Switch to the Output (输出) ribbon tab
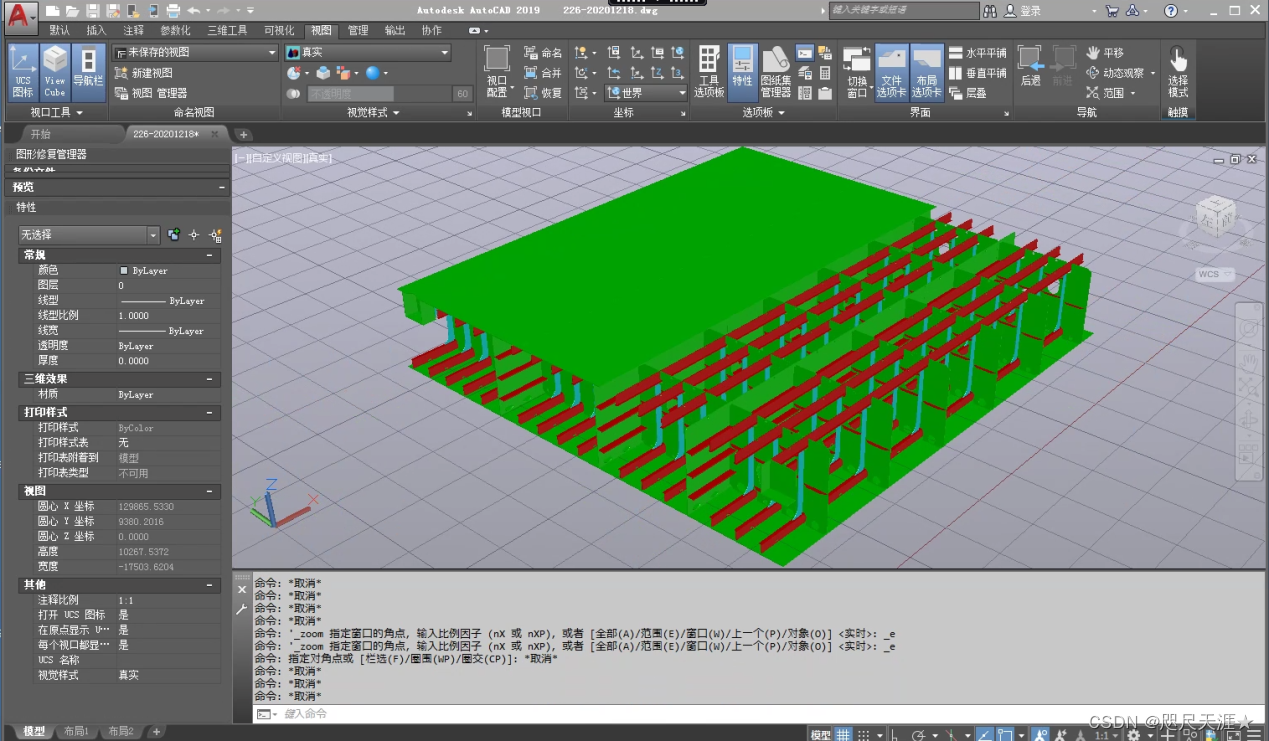 click(395, 30)
